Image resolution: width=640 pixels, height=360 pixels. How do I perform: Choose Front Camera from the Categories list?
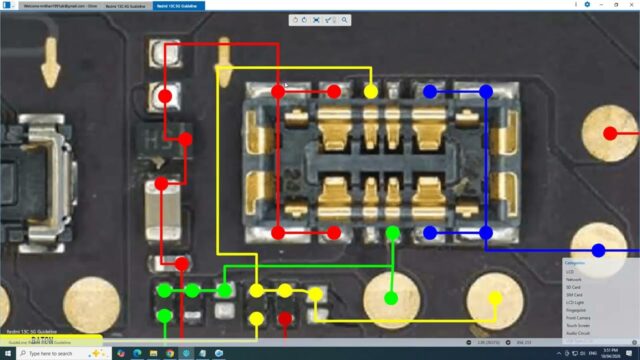coord(578,318)
